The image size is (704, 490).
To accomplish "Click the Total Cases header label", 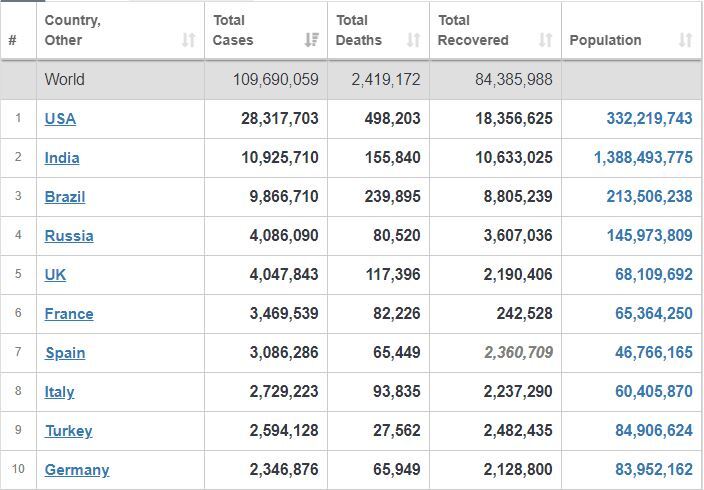I will (x=233, y=30).
